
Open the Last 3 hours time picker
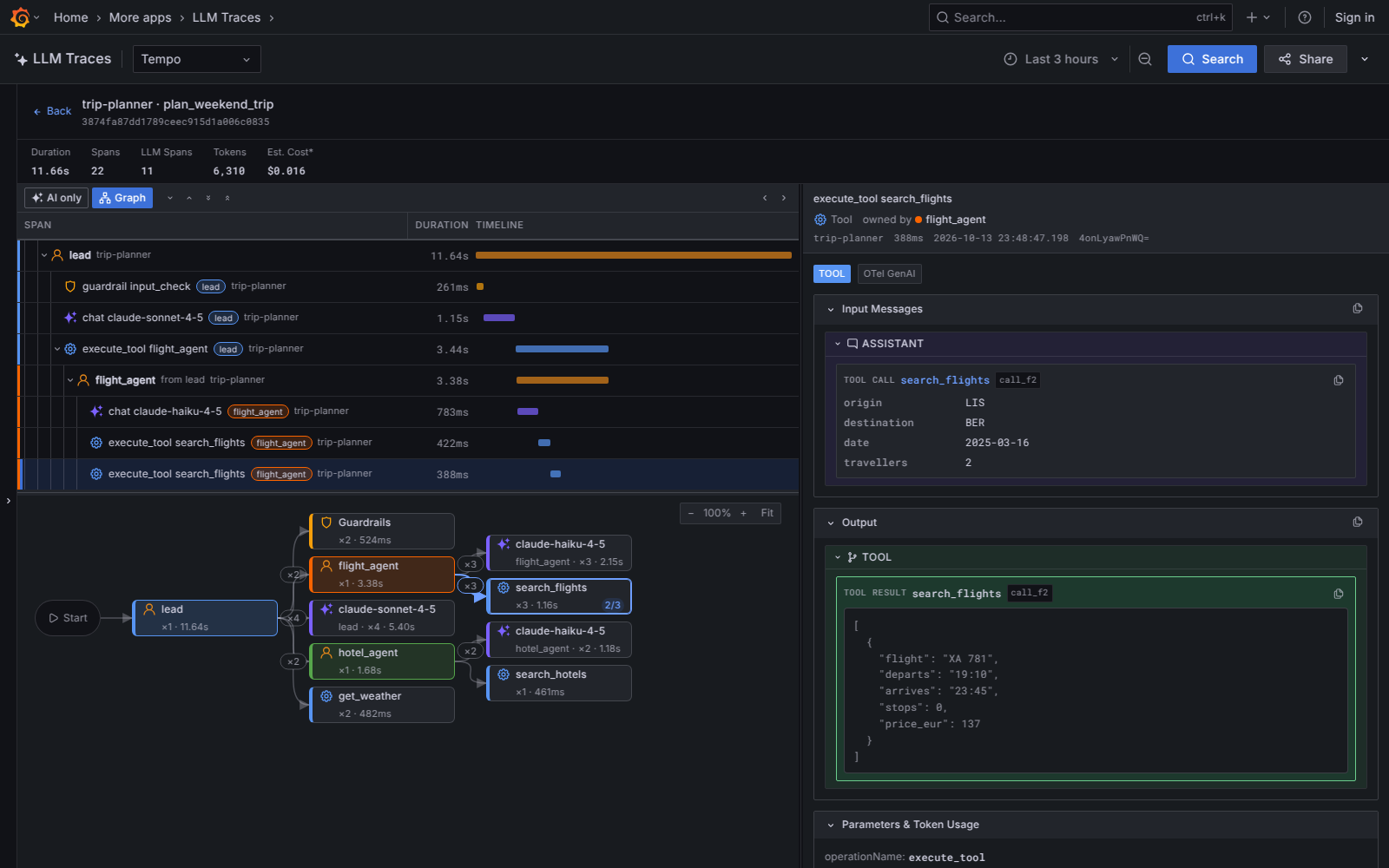tap(1061, 59)
